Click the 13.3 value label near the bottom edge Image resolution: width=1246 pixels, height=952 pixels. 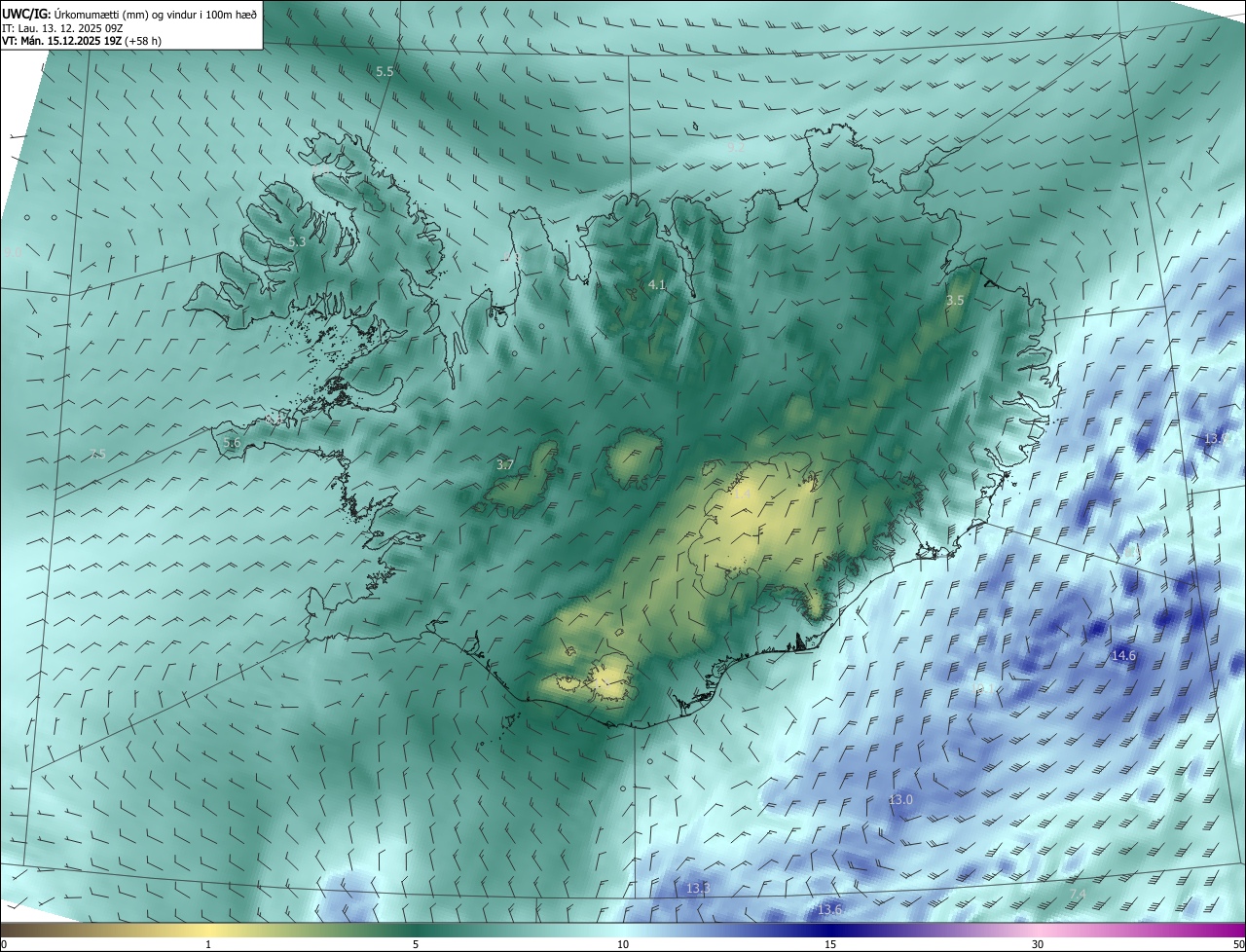pyautogui.click(x=698, y=889)
